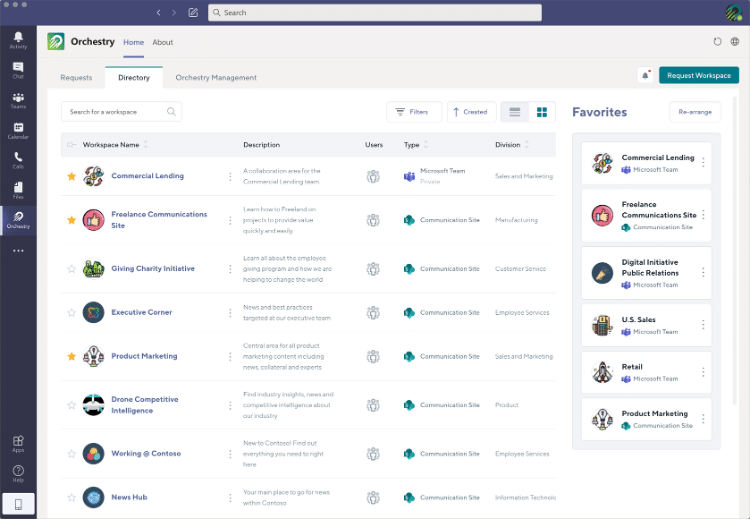750x520 pixels.
Task: Open options menu for Product Marketing row
Action: tap(230, 356)
